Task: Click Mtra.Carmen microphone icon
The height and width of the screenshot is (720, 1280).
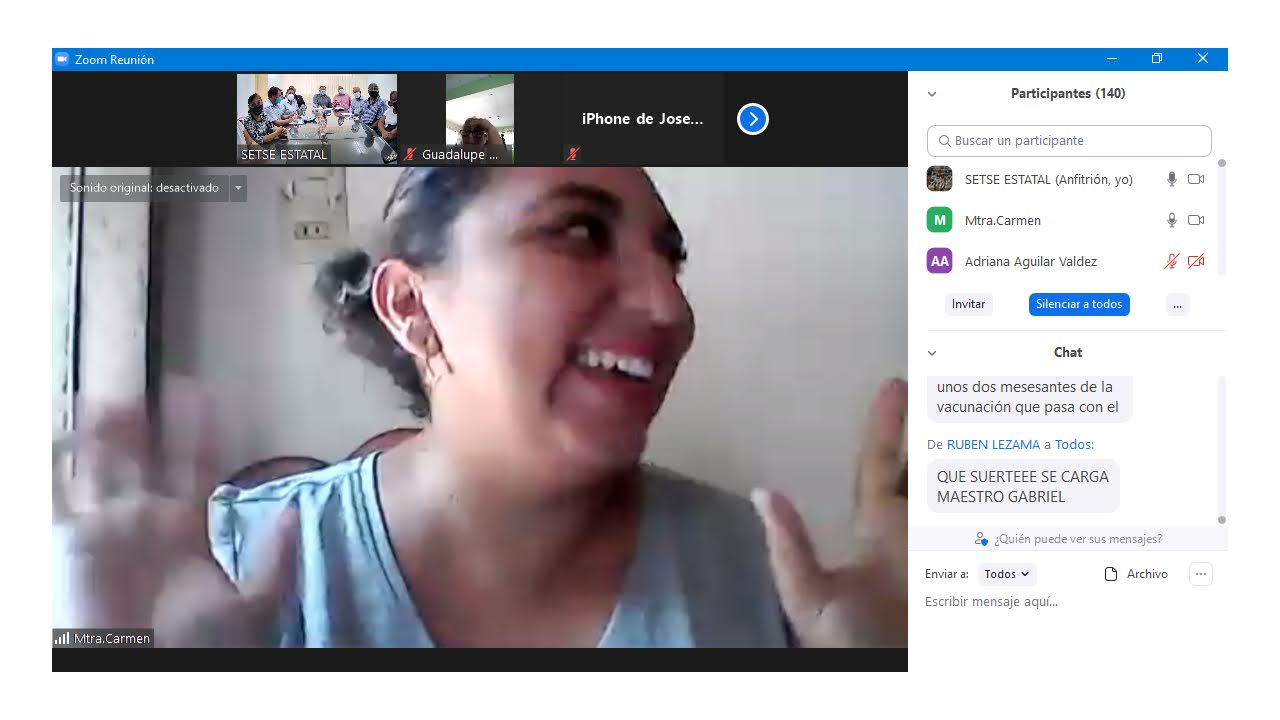Action: point(1172,220)
